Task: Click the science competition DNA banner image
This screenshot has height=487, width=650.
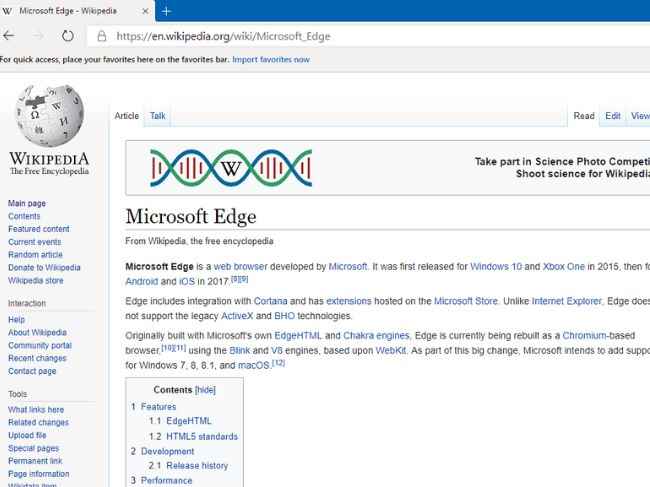Action: [x=231, y=168]
